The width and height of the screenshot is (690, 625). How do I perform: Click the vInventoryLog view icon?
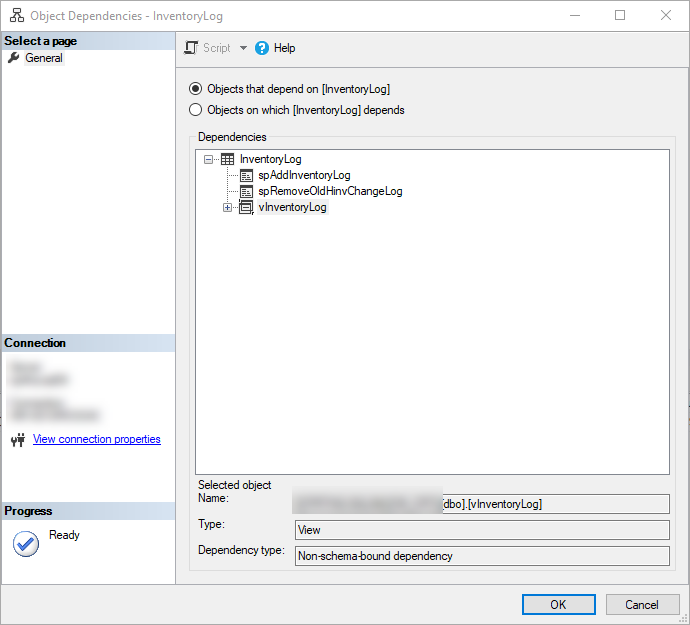(x=246, y=207)
